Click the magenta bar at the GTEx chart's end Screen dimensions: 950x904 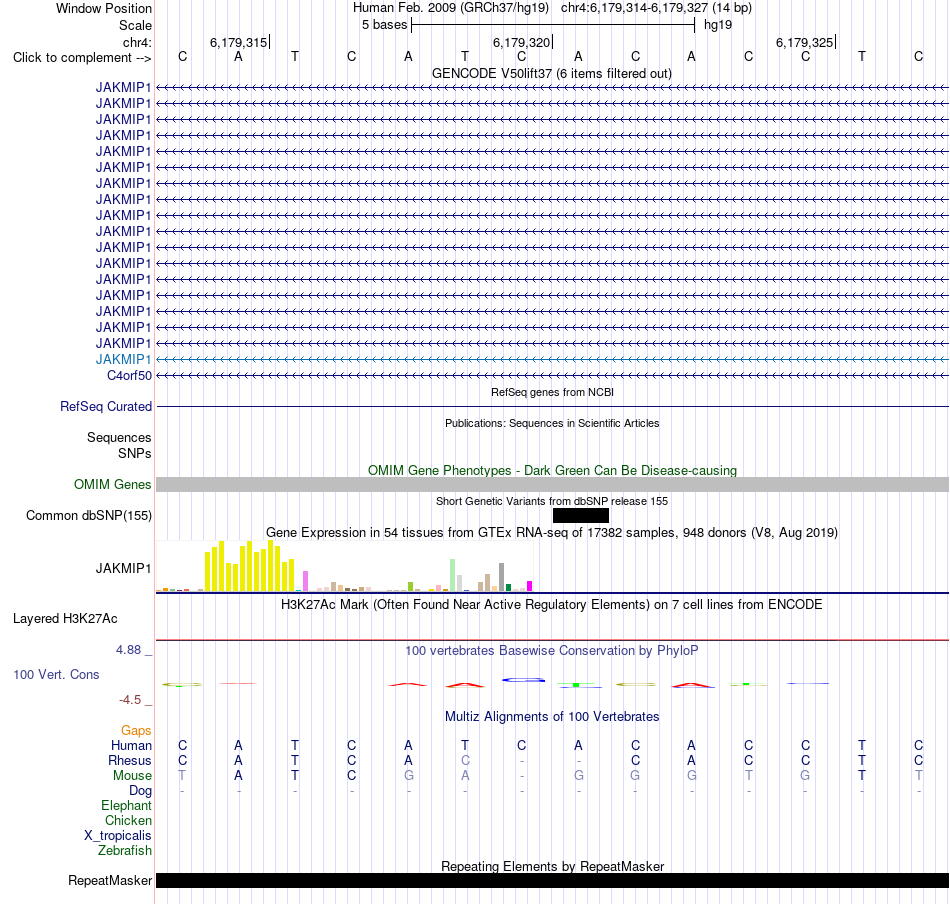530,586
